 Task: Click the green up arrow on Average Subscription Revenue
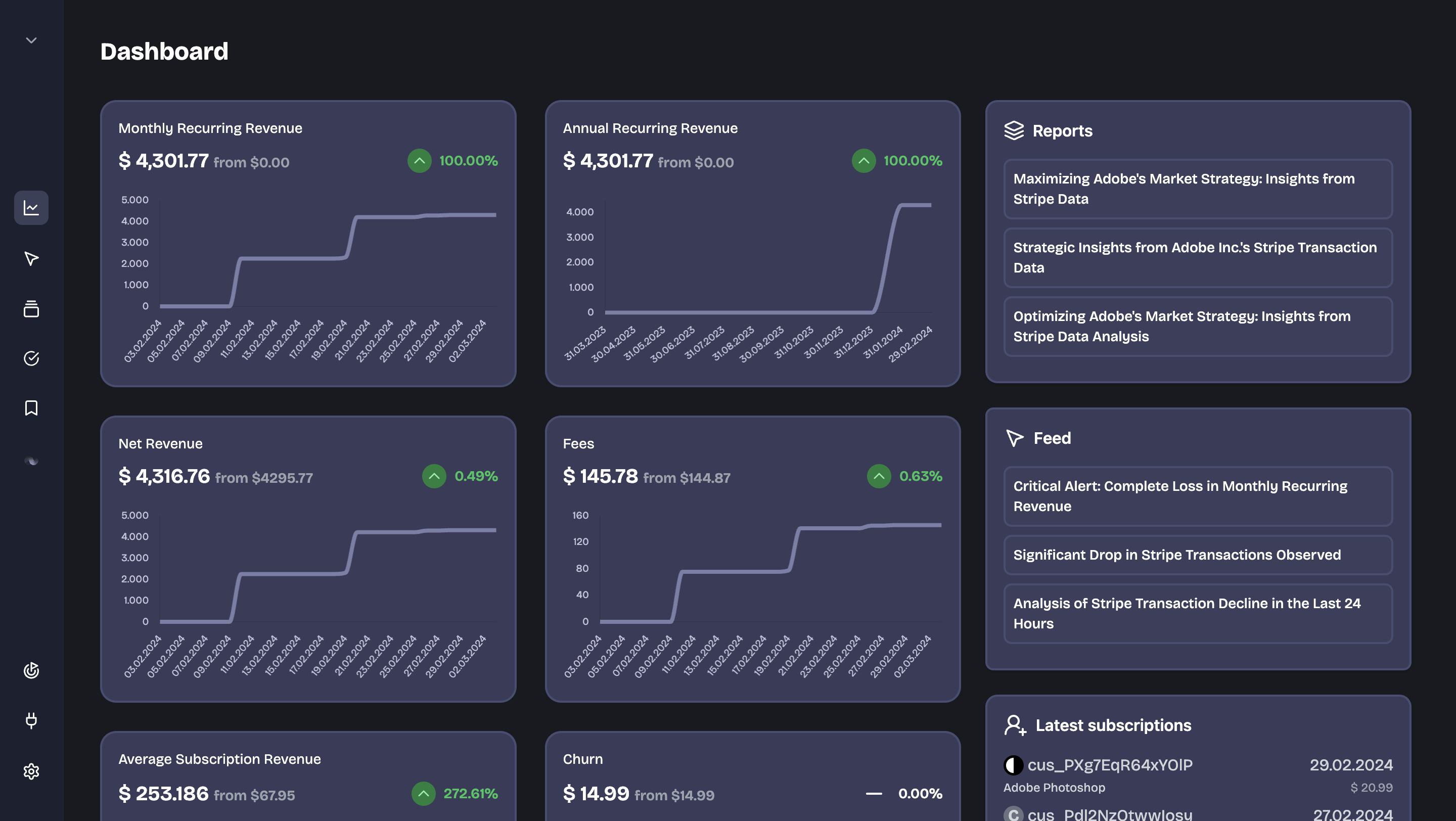pyautogui.click(x=423, y=793)
